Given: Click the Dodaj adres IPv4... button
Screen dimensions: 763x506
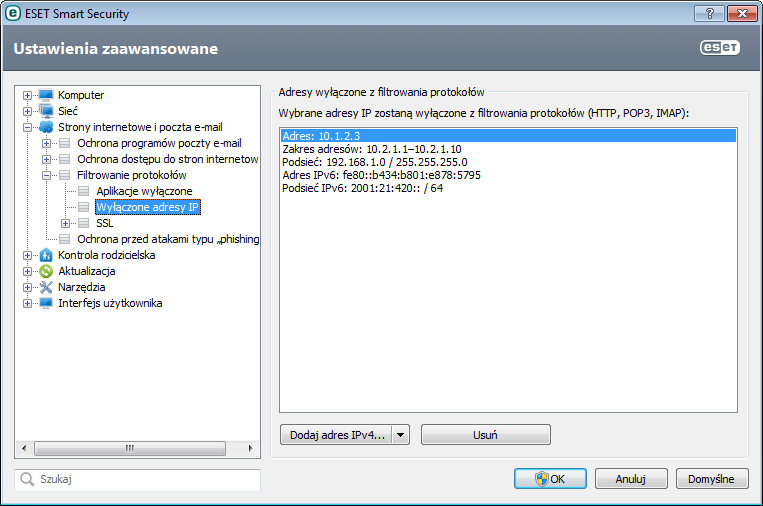Looking at the screenshot, I should 336,435.
